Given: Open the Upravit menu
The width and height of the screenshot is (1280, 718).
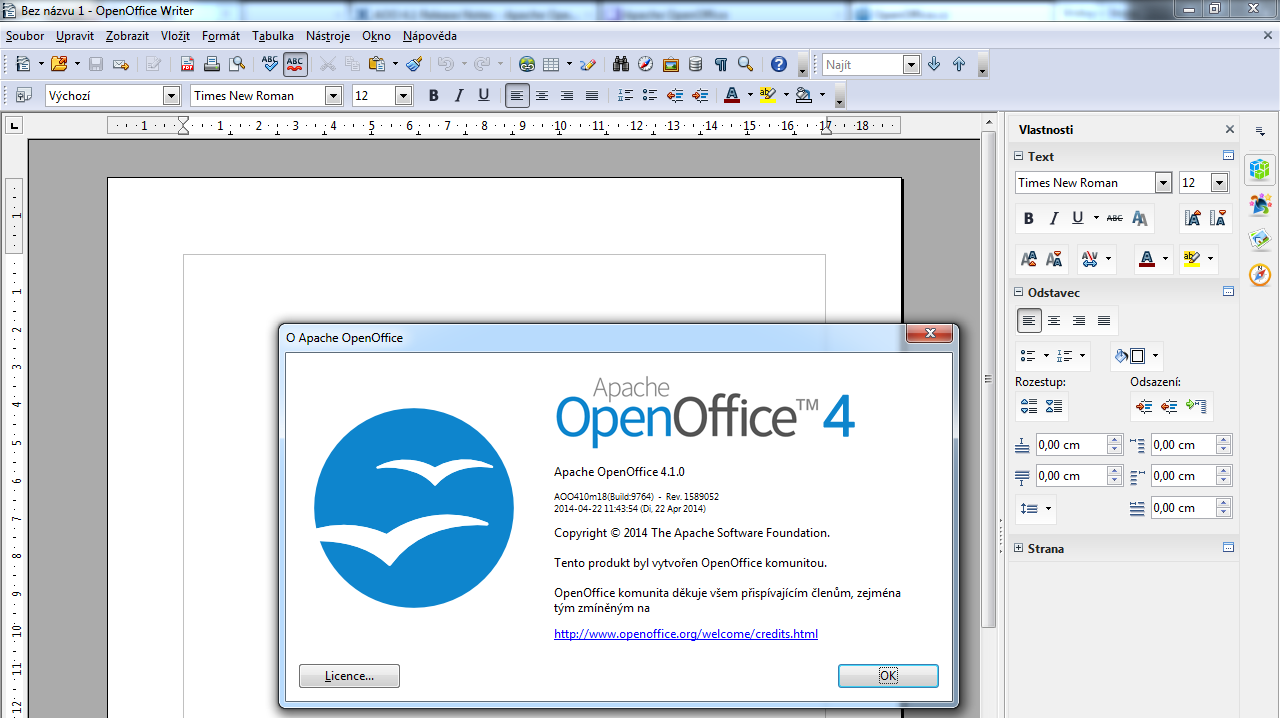Looking at the screenshot, I should 75,36.
